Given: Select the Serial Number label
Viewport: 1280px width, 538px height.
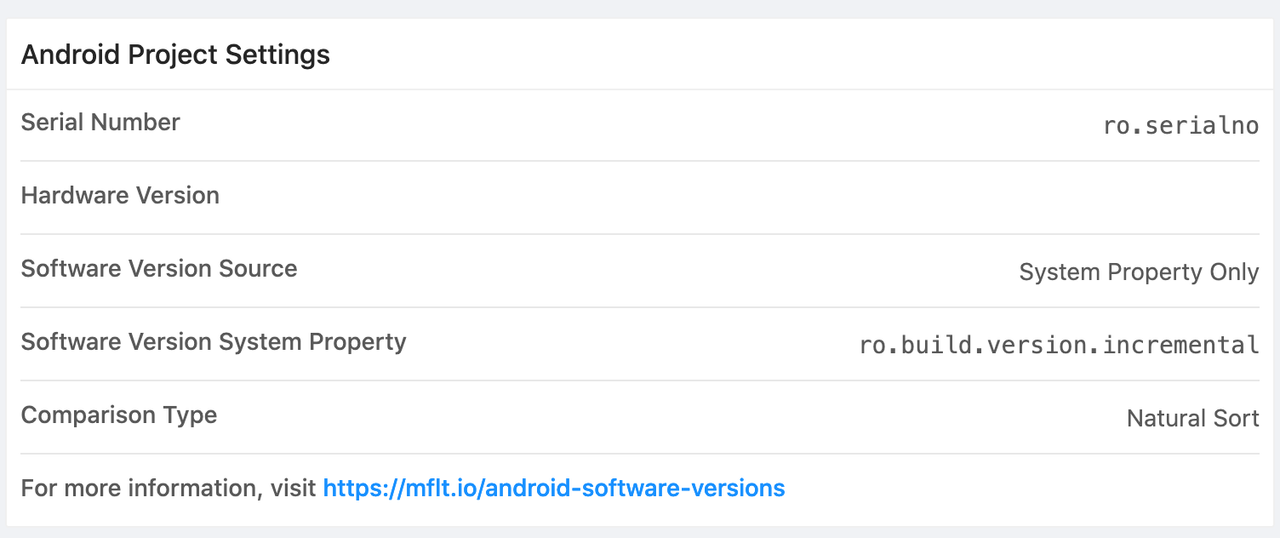Looking at the screenshot, I should [x=100, y=123].
